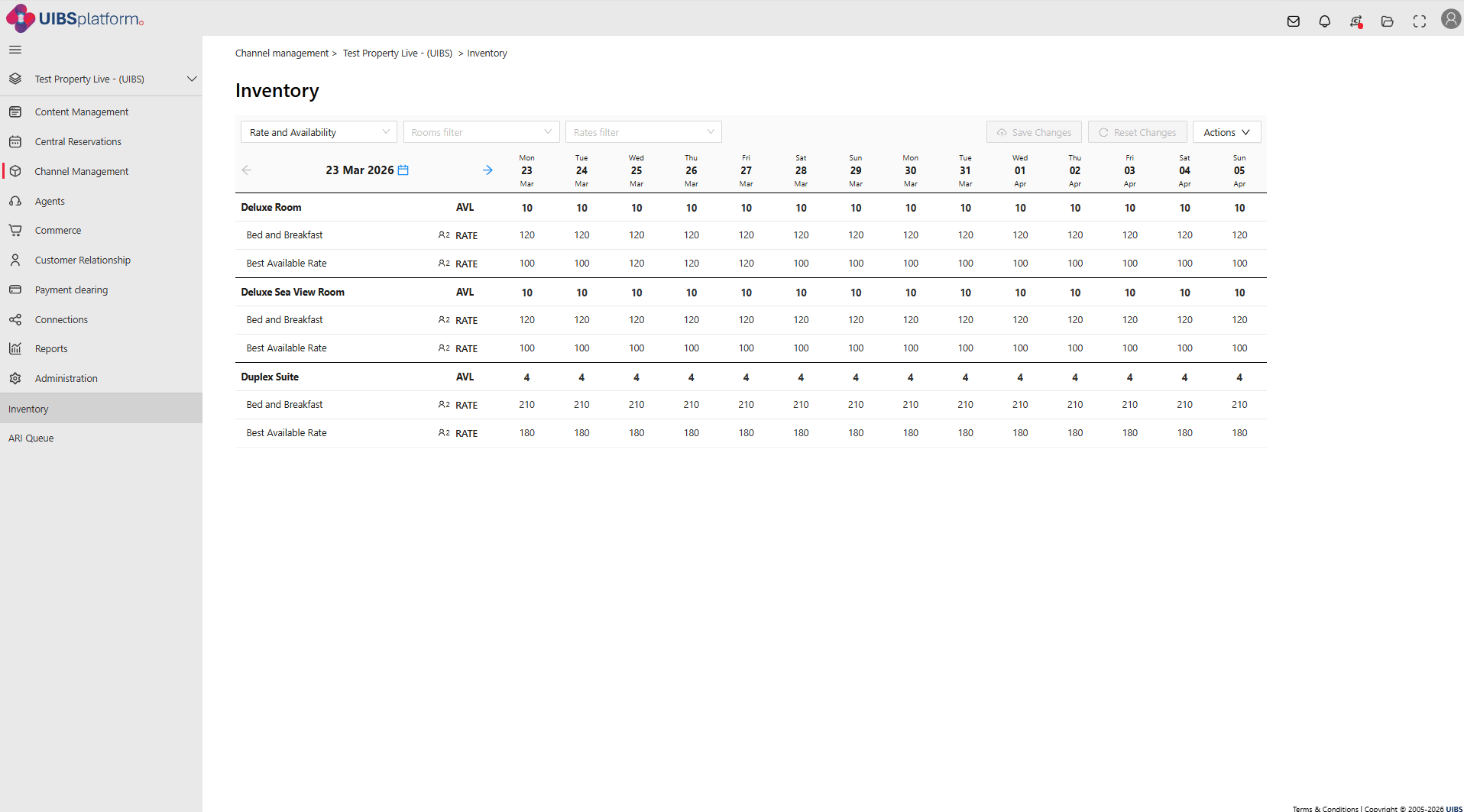The width and height of the screenshot is (1464, 812).
Task: Collapse sidebar with hamburger icon
Action: [15, 50]
